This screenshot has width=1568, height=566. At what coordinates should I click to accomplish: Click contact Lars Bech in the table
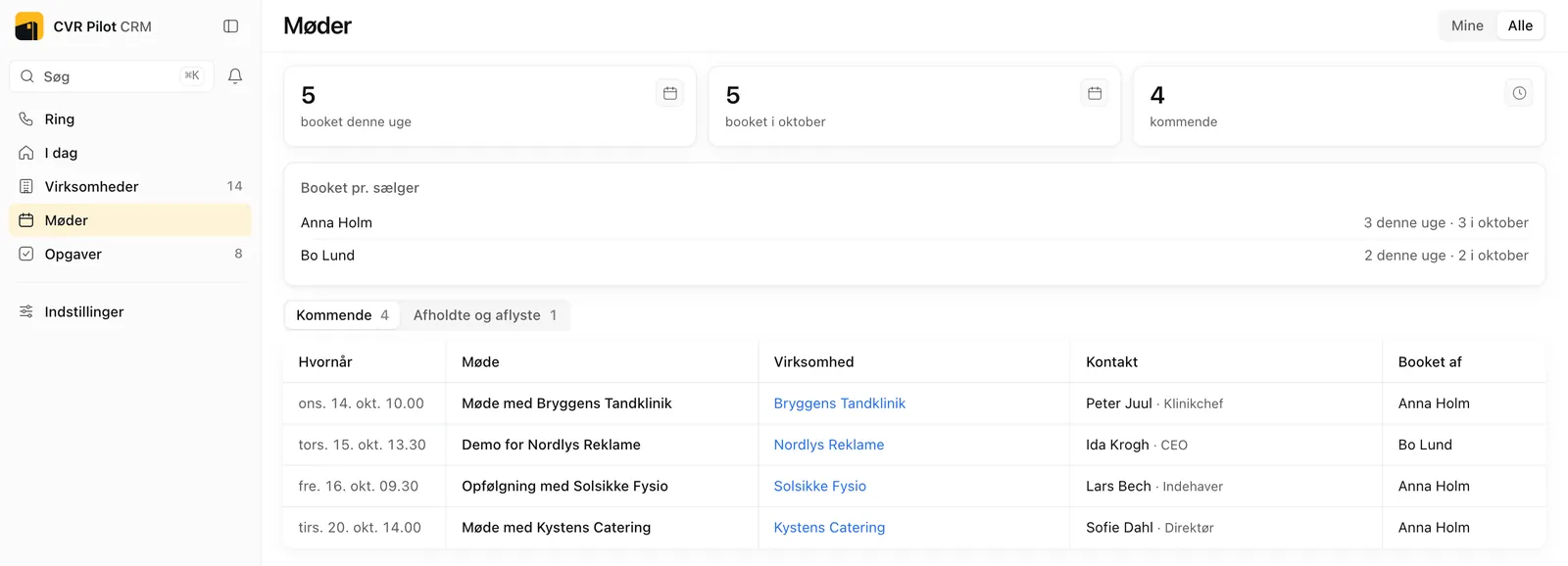point(1118,486)
